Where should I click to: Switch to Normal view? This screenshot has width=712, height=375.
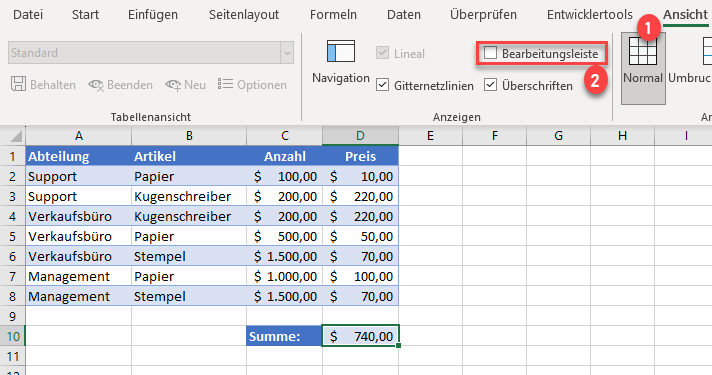643,68
